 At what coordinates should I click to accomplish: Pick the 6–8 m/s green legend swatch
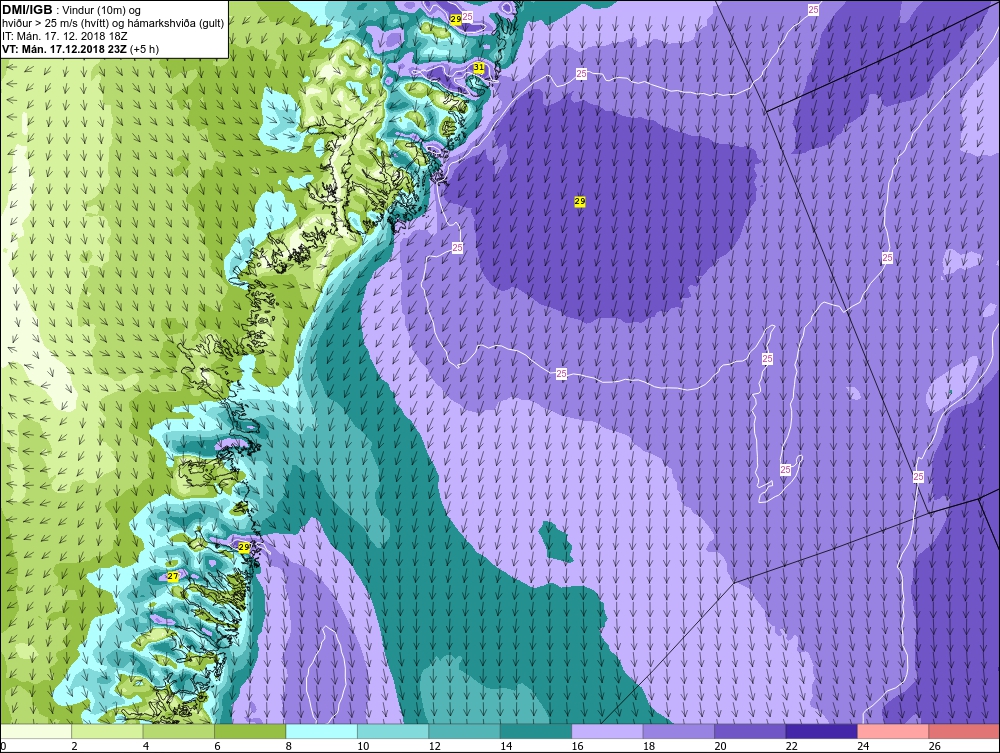(250, 731)
